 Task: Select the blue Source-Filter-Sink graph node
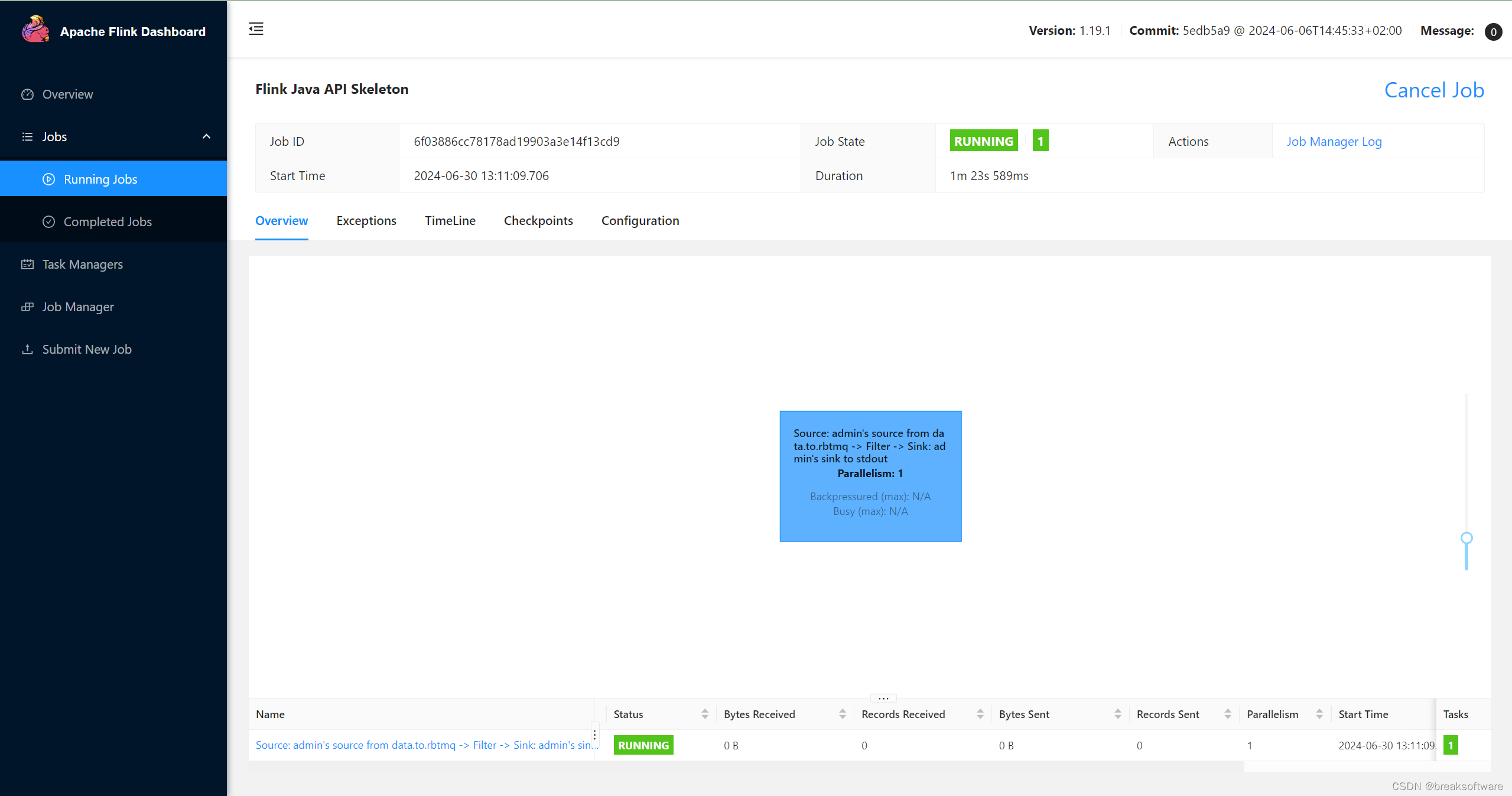(x=870, y=476)
